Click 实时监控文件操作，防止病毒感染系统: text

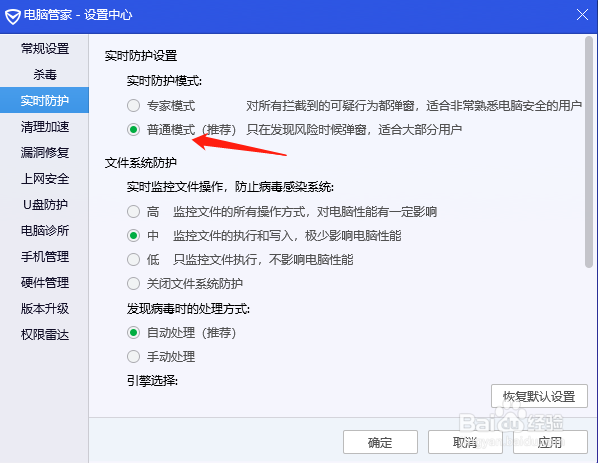tap(230, 187)
